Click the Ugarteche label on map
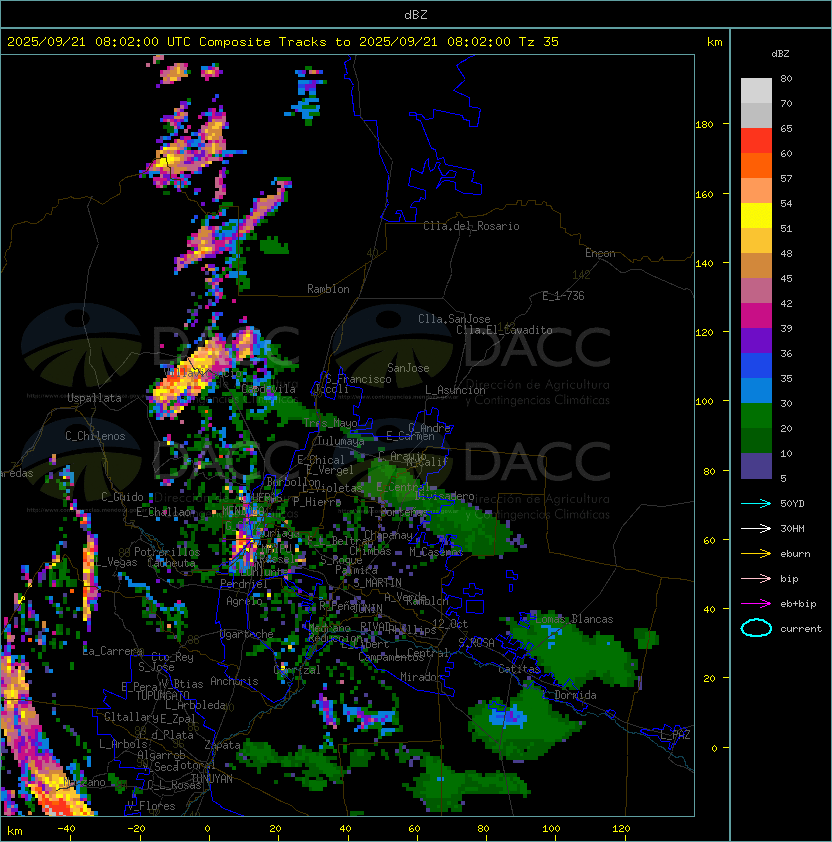The width and height of the screenshot is (832, 842). 247,634
